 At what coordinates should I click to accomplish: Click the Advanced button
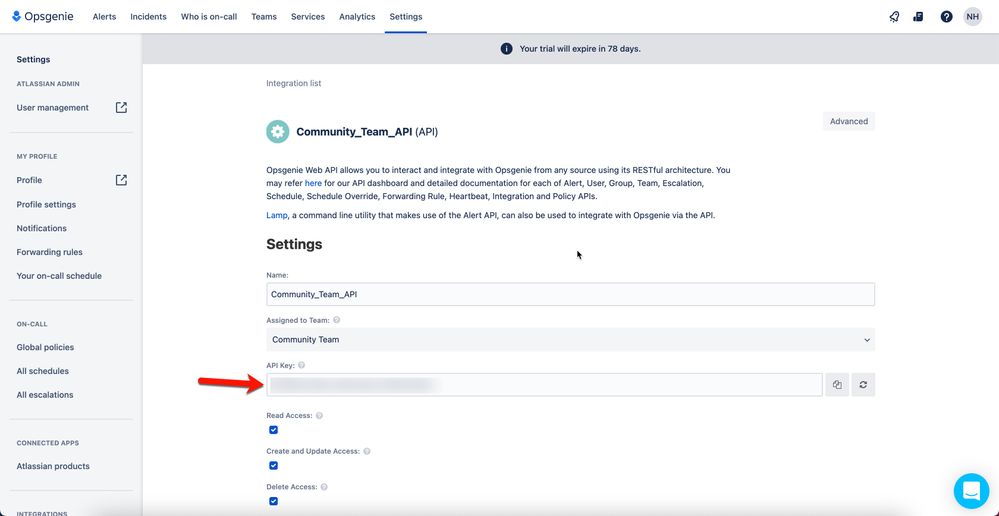point(849,121)
